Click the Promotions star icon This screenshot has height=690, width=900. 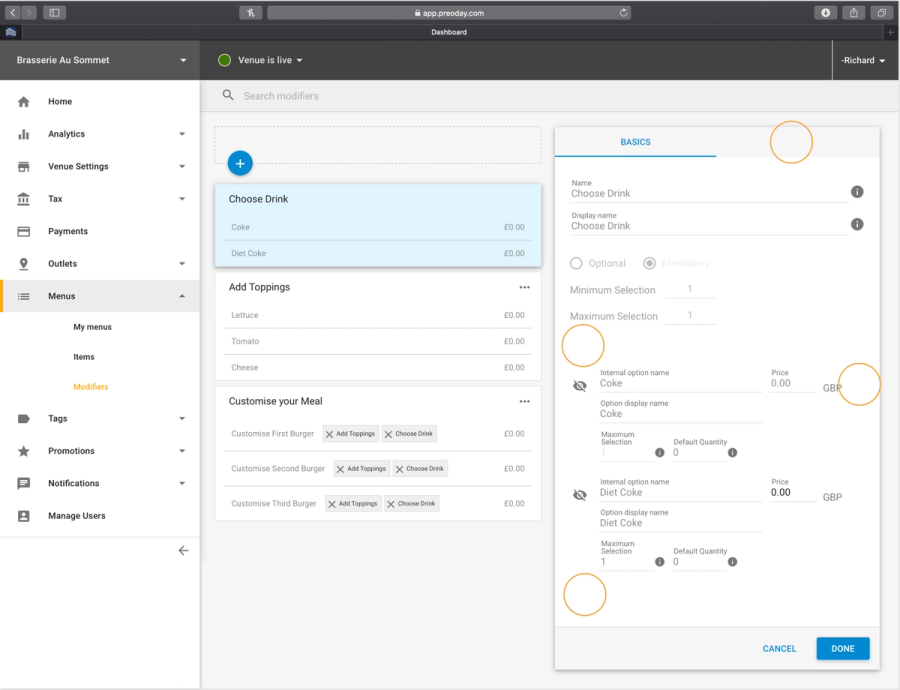pyautogui.click(x=24, y=451)
